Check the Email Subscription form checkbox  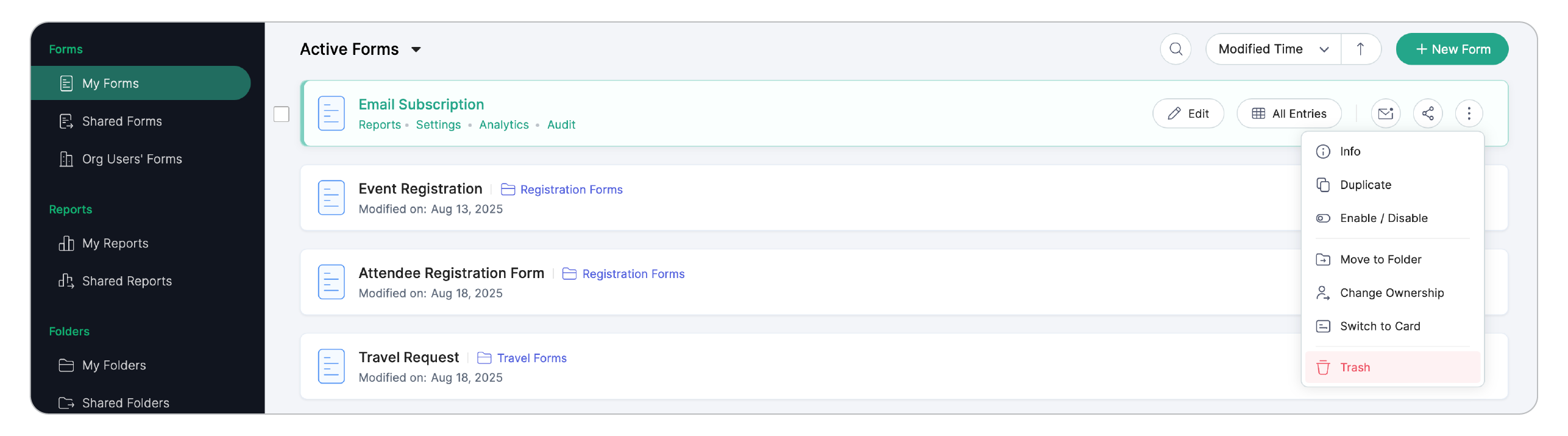click(x=282, y=114)
